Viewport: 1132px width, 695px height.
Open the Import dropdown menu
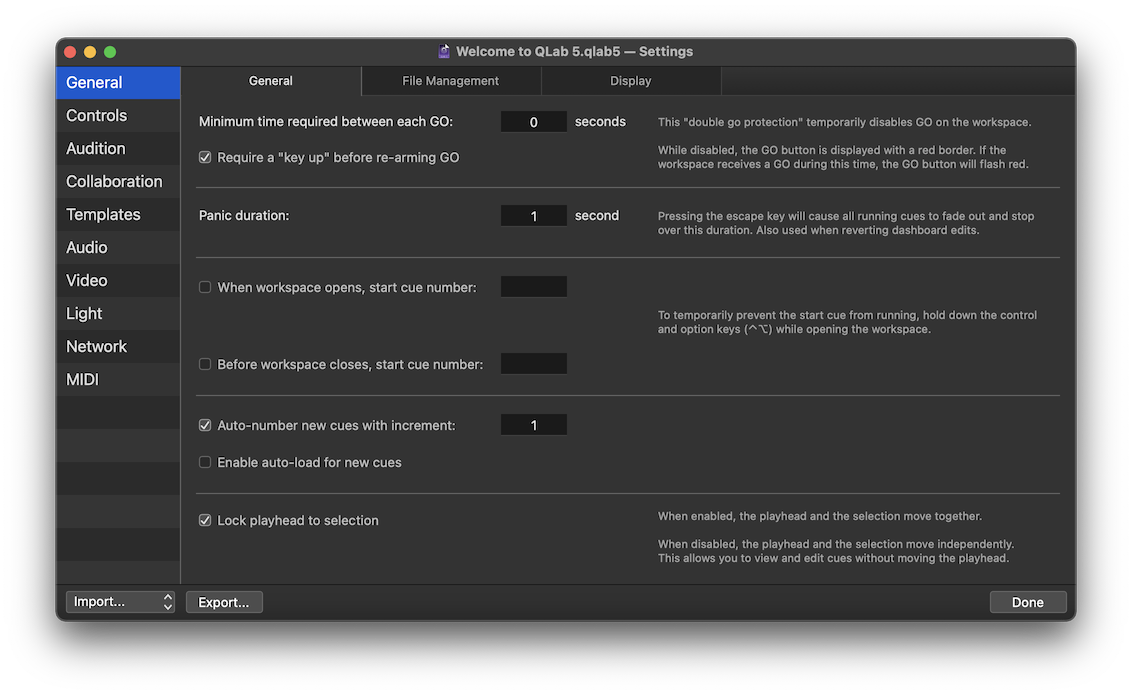pyautogui.click(x=120, y=602)
